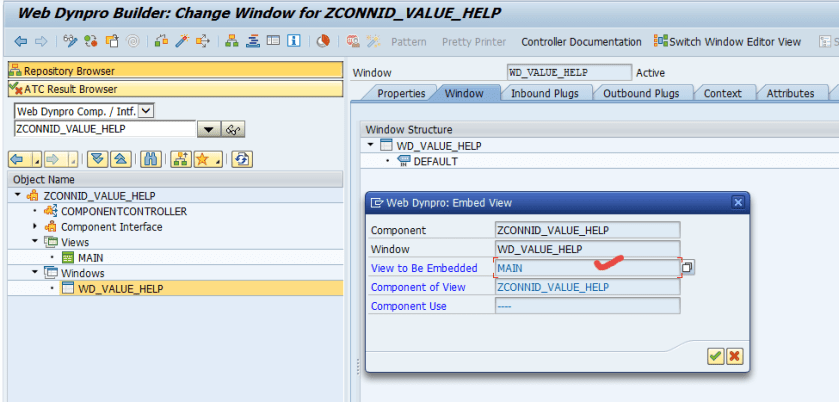Click Active/Inactive switch icon
This screenshot has height=402, width=839.
point(91,41)
